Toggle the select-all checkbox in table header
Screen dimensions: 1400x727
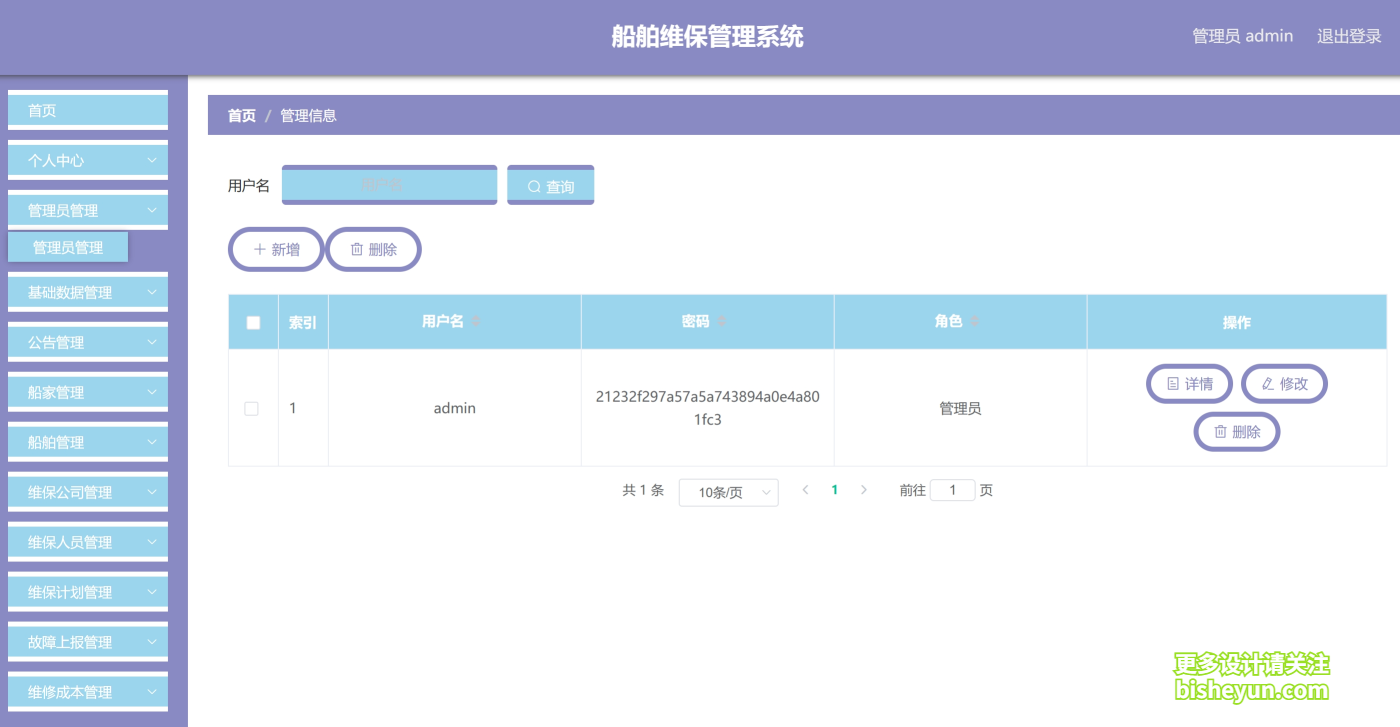(x=253, y=322)
